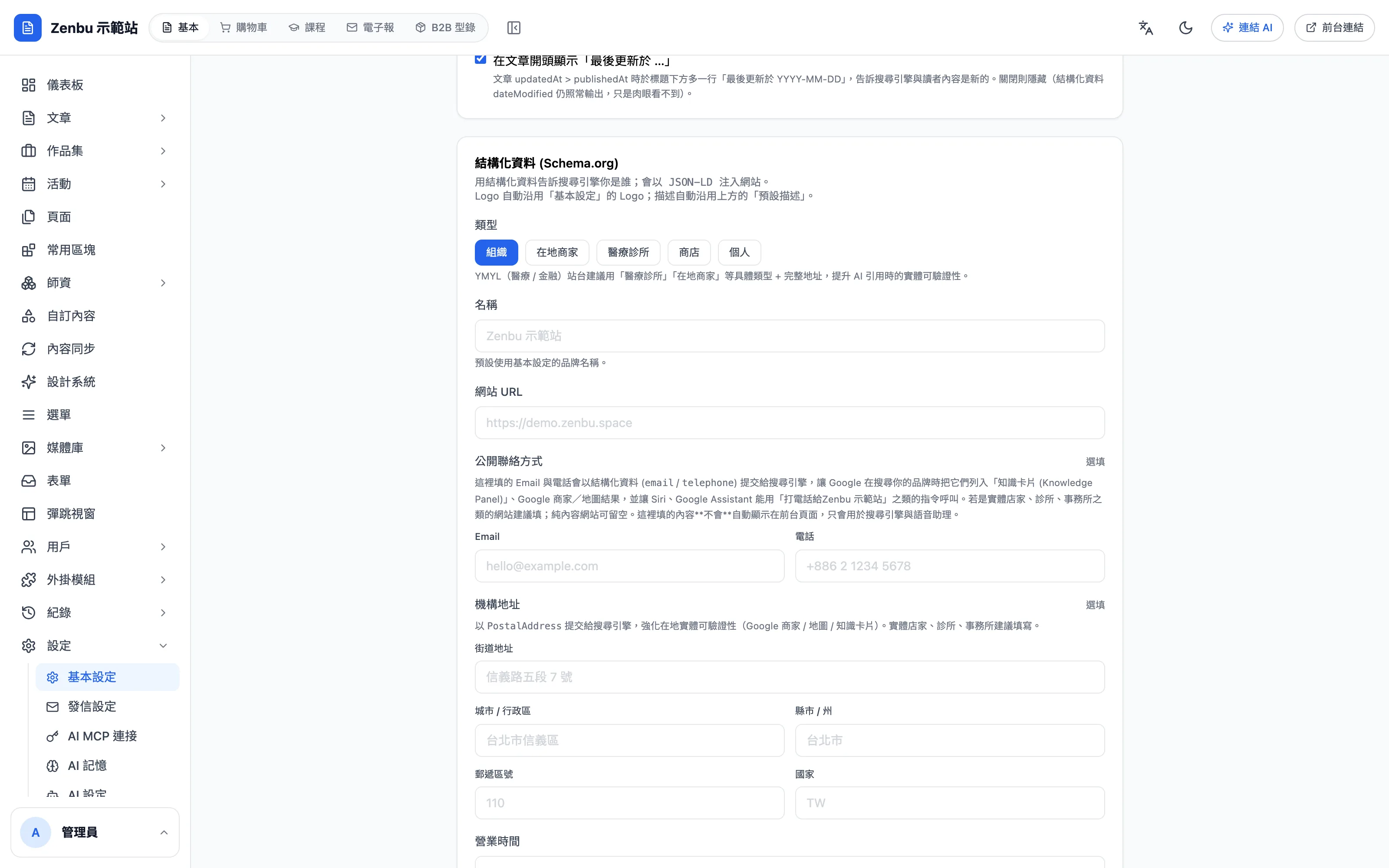The height and width of the screenshot is (868, 1389).
Task: Click the 媒體庫 image icon
Action: click(x=29, y=448)
